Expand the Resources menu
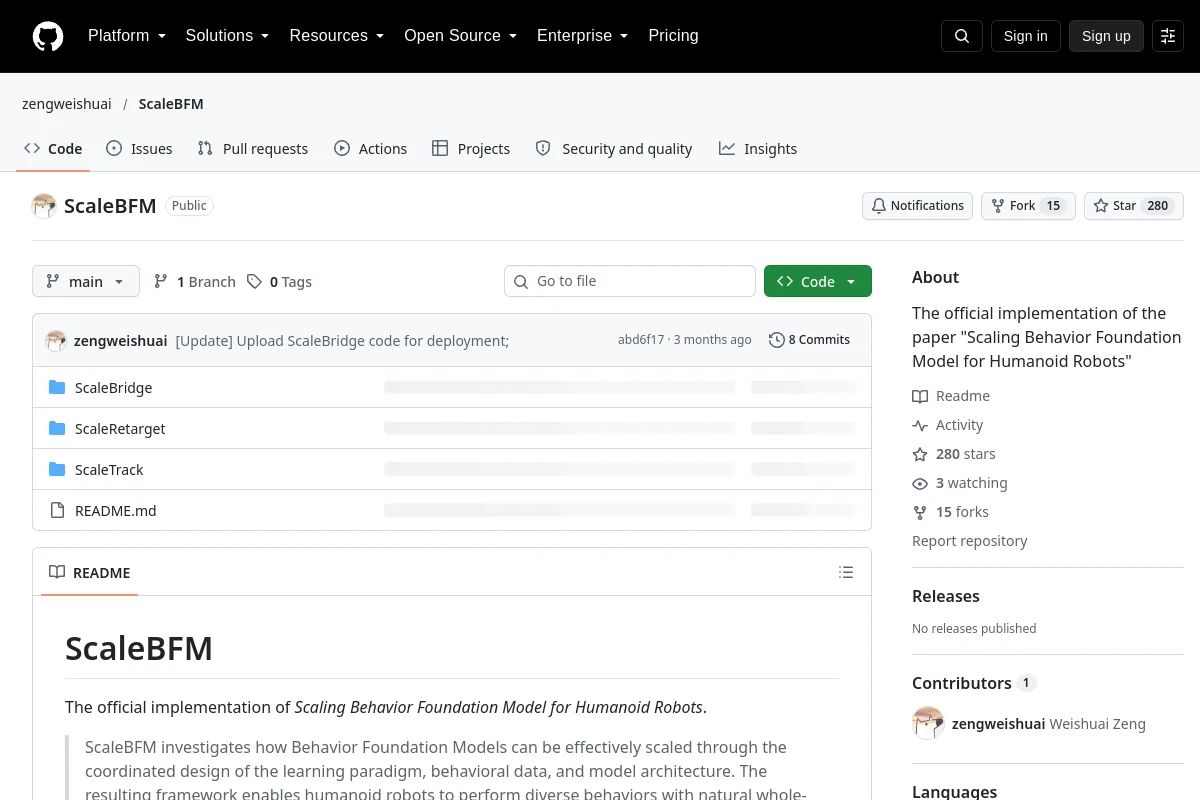This screenshot has width=1200, height=800. pos(337,36)
